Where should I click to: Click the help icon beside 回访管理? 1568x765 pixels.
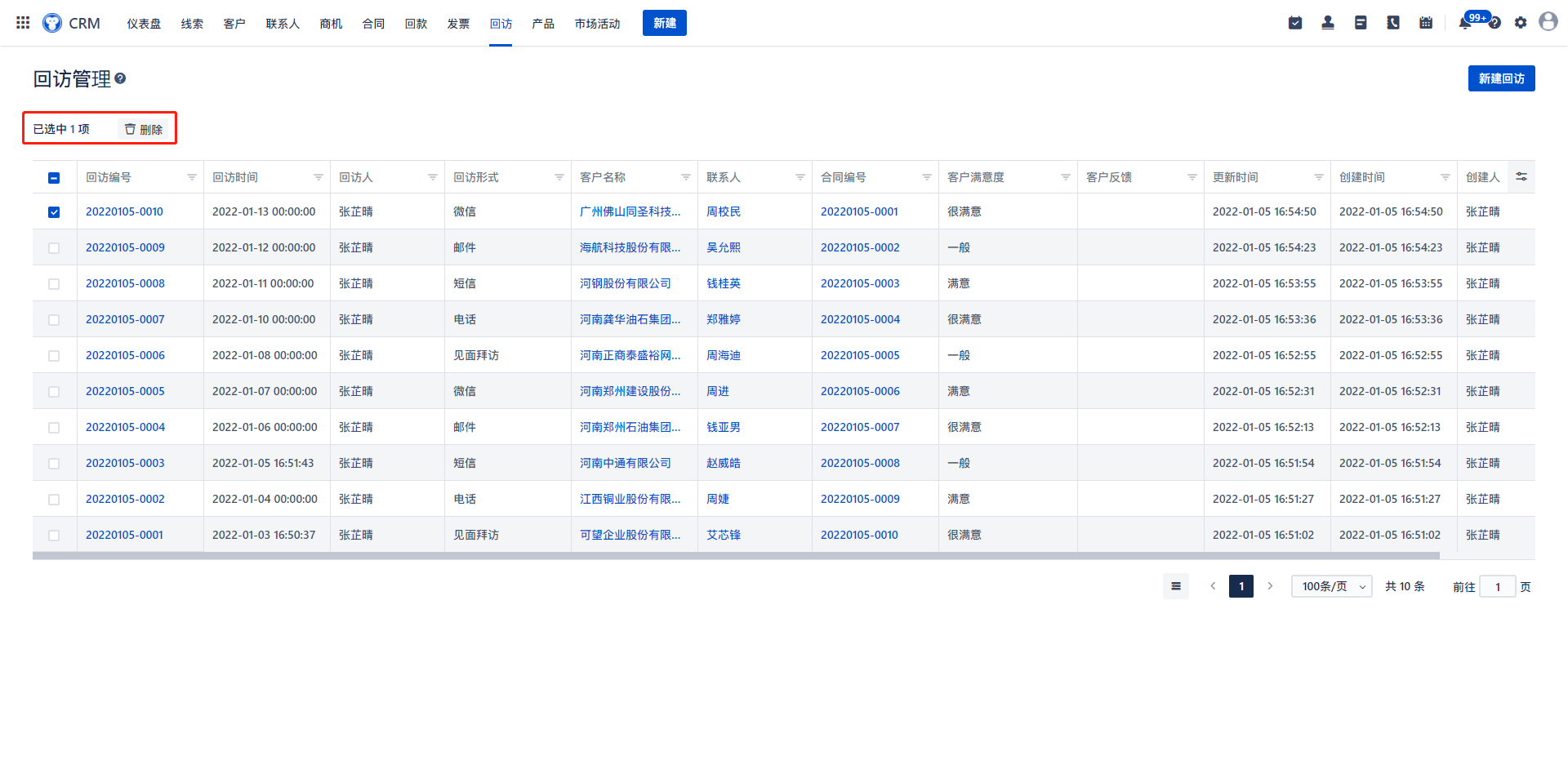[x=120, y=78]
